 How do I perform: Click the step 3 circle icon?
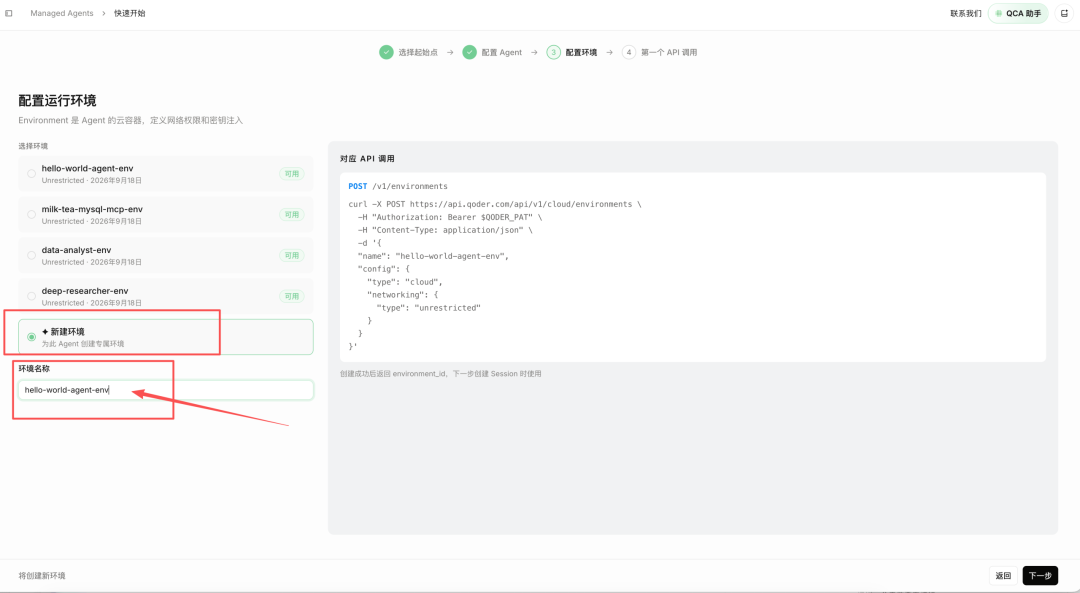point(554,52)
